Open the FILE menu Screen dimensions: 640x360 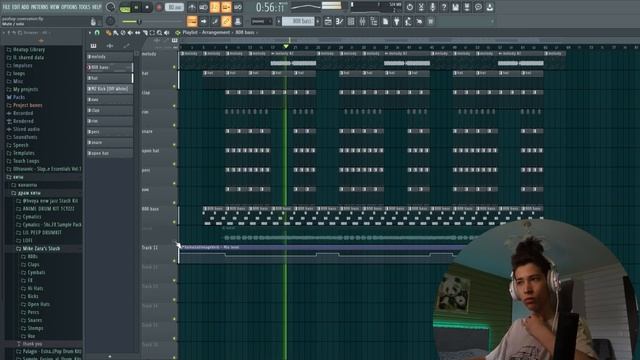(6, 7)
